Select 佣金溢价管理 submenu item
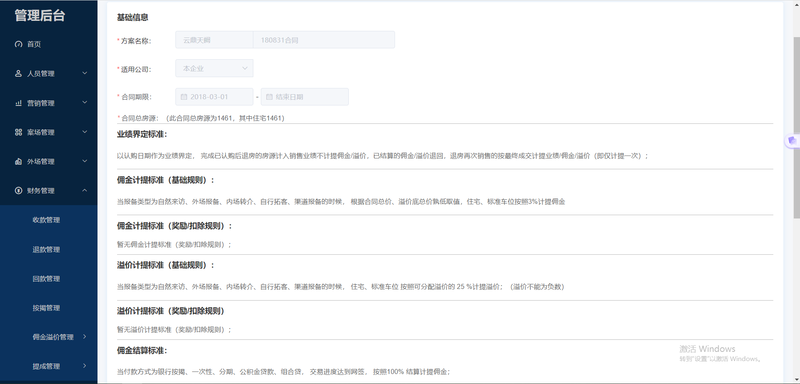Screen dimensions: 800x384 click(53, 337)
